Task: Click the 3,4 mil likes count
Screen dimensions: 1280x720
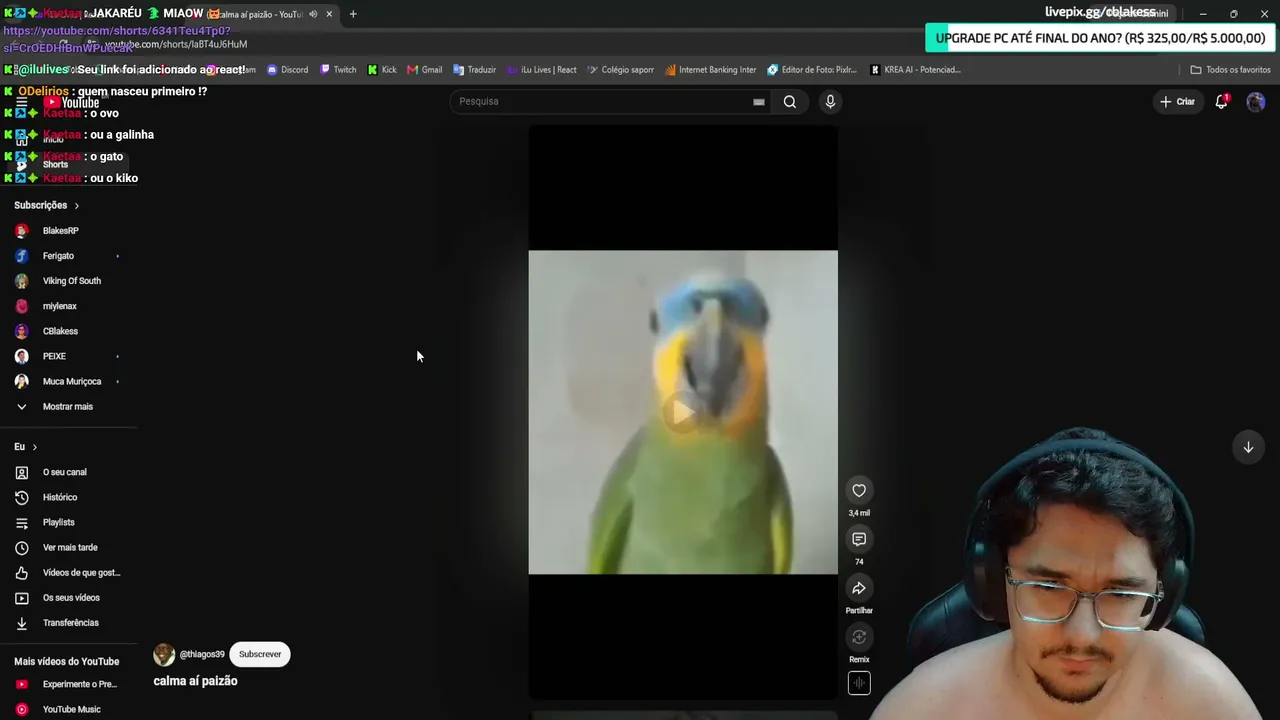Action: (859, 513)
